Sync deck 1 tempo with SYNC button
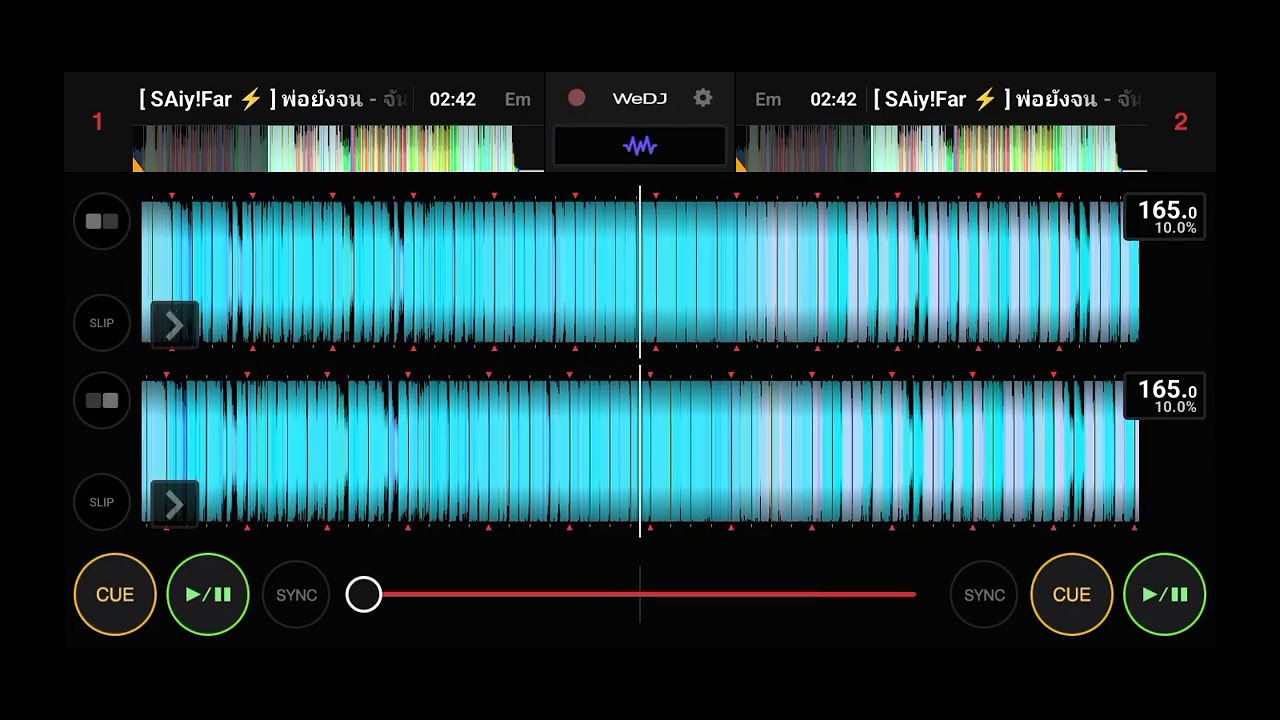 point(296,594)
